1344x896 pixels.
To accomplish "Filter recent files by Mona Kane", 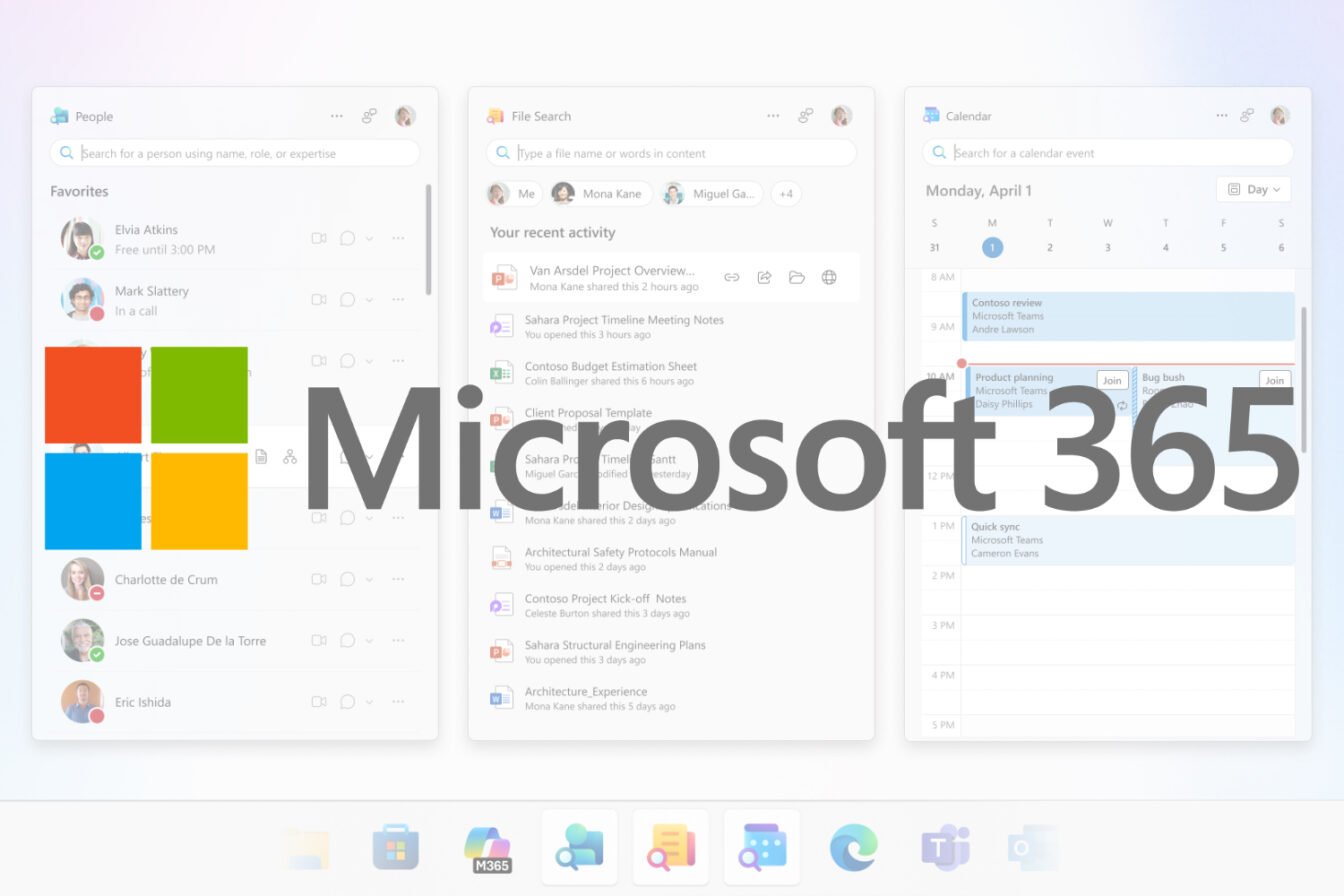I will [x=599, y=193].
